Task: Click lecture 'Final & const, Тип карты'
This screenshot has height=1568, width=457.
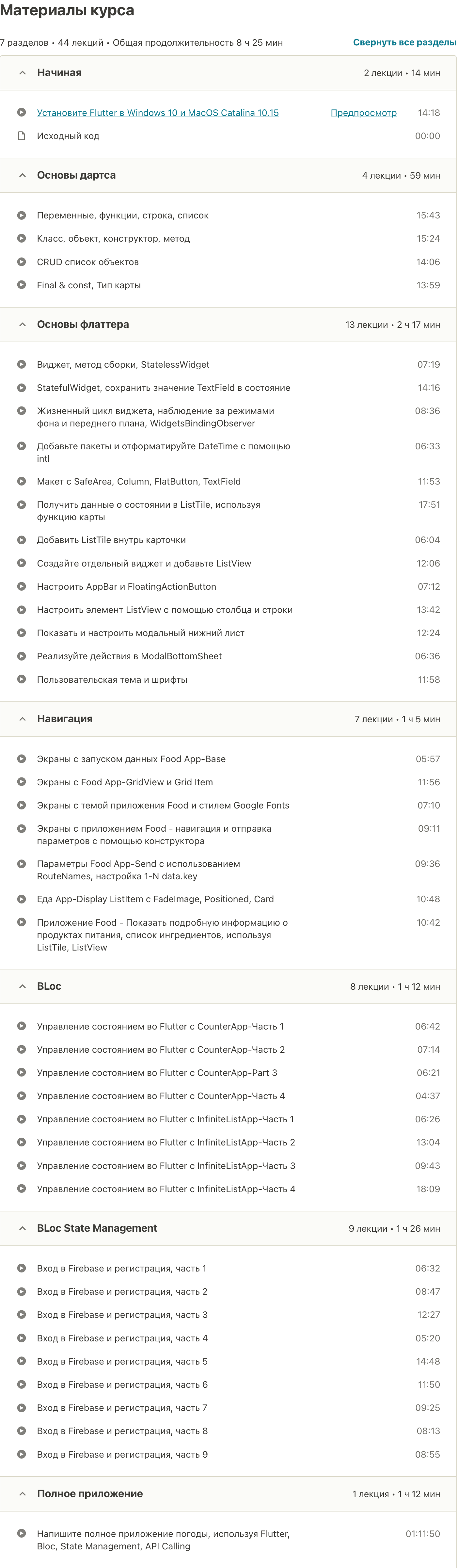Action: (87, 285)
